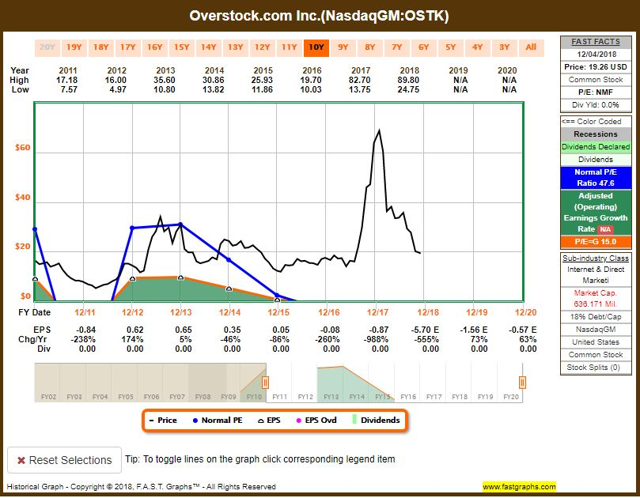Show the 3Y time range
Screen dimensions: 640x498
[504, 47]
